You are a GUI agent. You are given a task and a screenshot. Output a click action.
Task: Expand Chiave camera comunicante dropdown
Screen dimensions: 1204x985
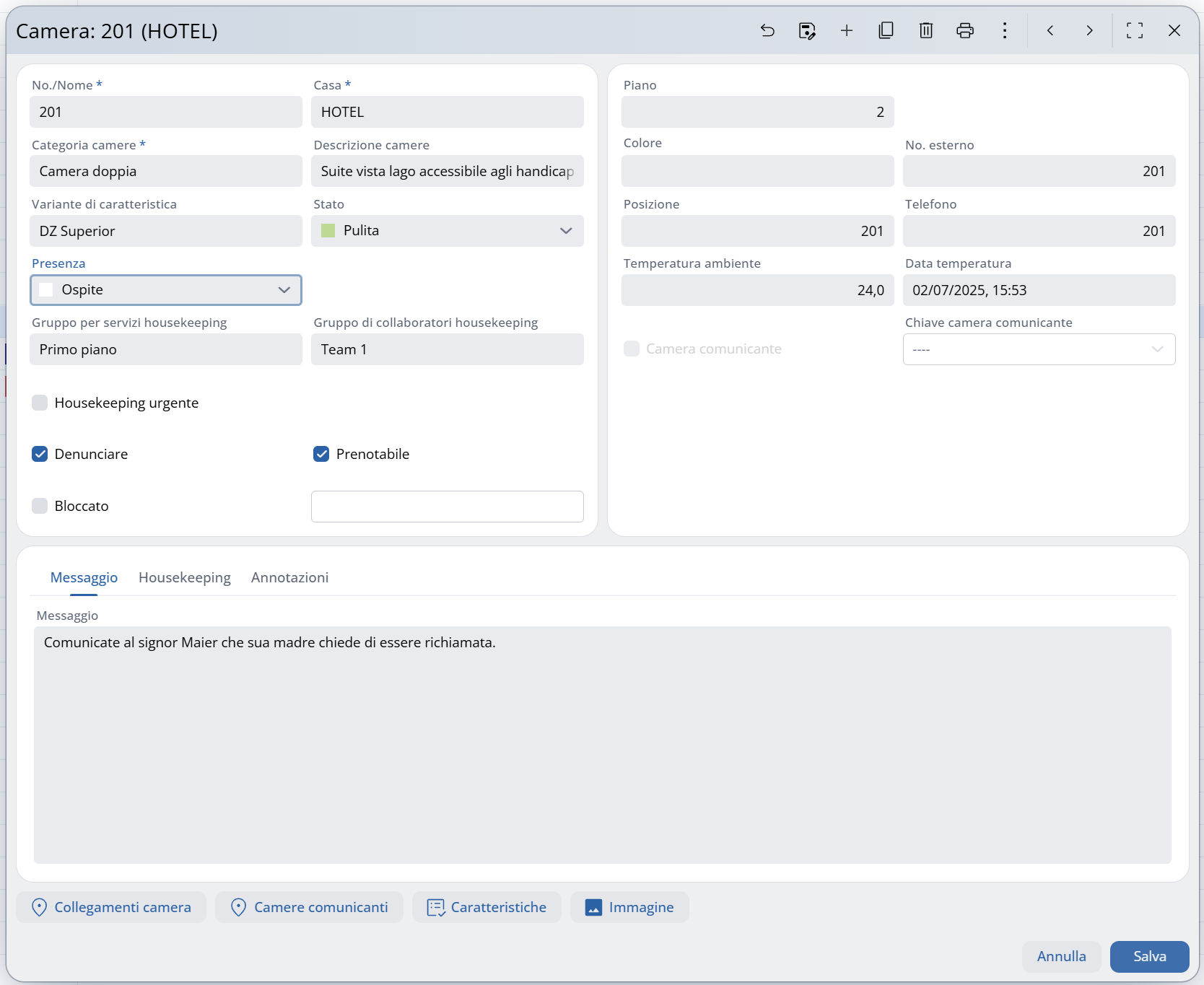[x=1156, y=349]
